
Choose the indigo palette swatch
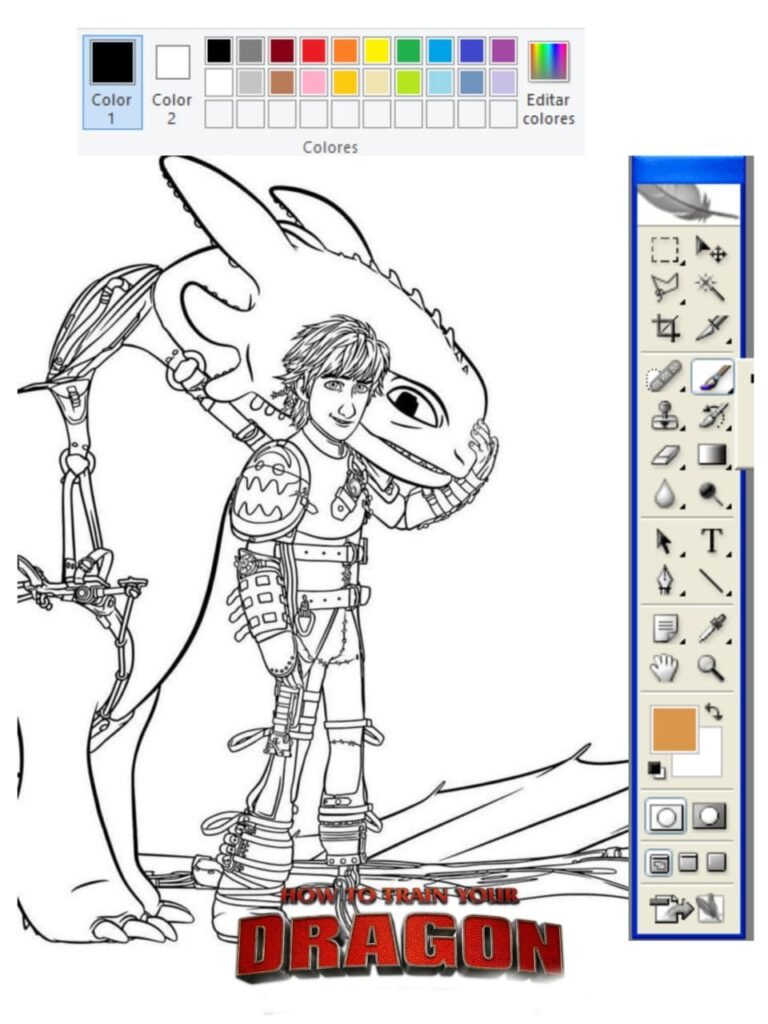(472, 51)
